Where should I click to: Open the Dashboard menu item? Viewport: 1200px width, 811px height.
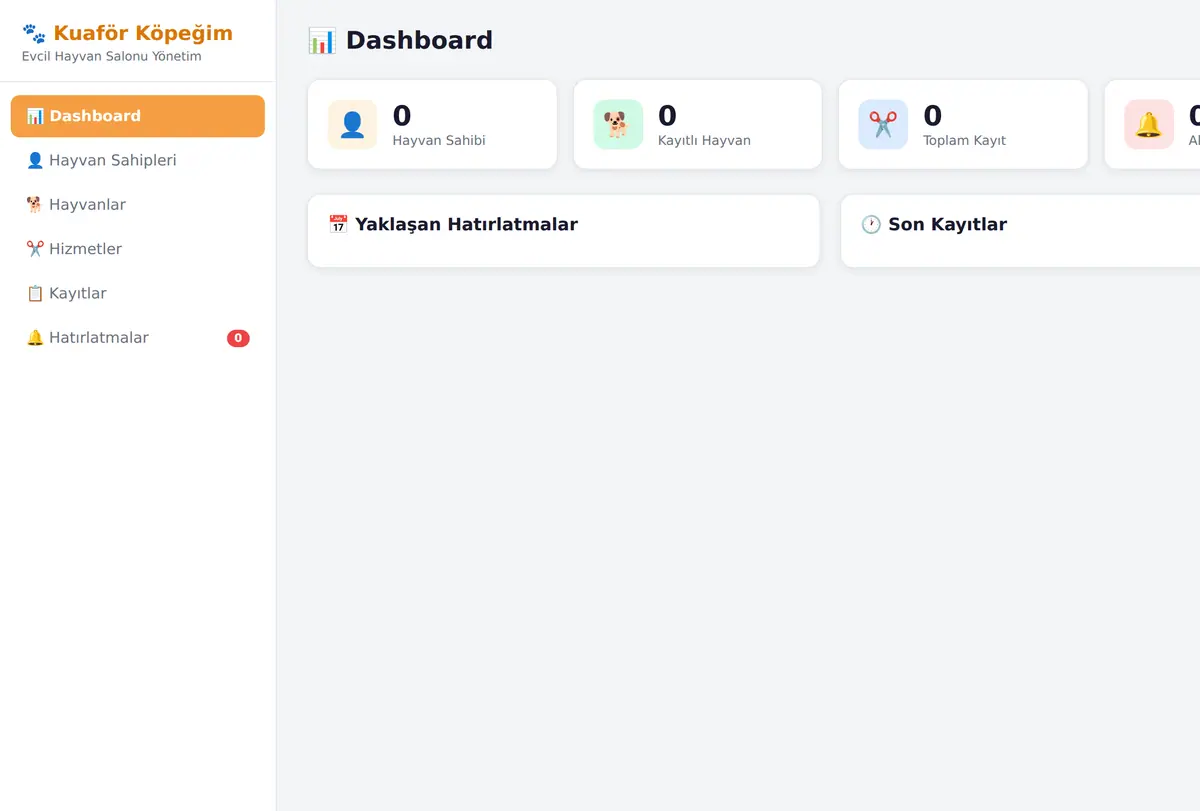138,116
